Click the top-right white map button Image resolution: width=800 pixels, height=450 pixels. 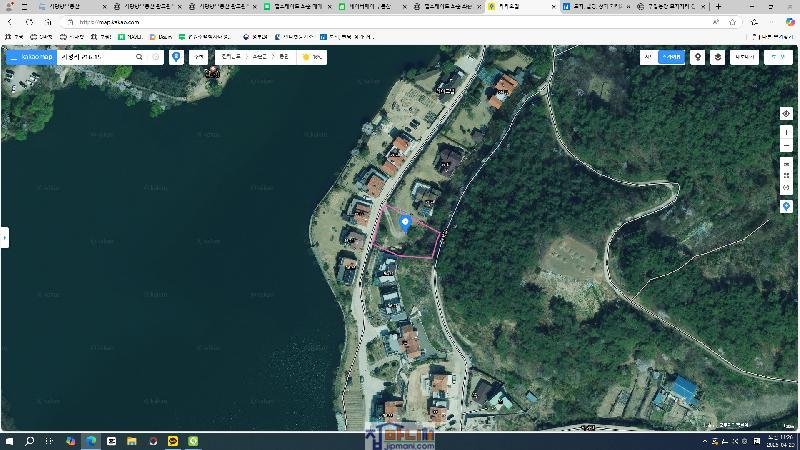point(777,57)
